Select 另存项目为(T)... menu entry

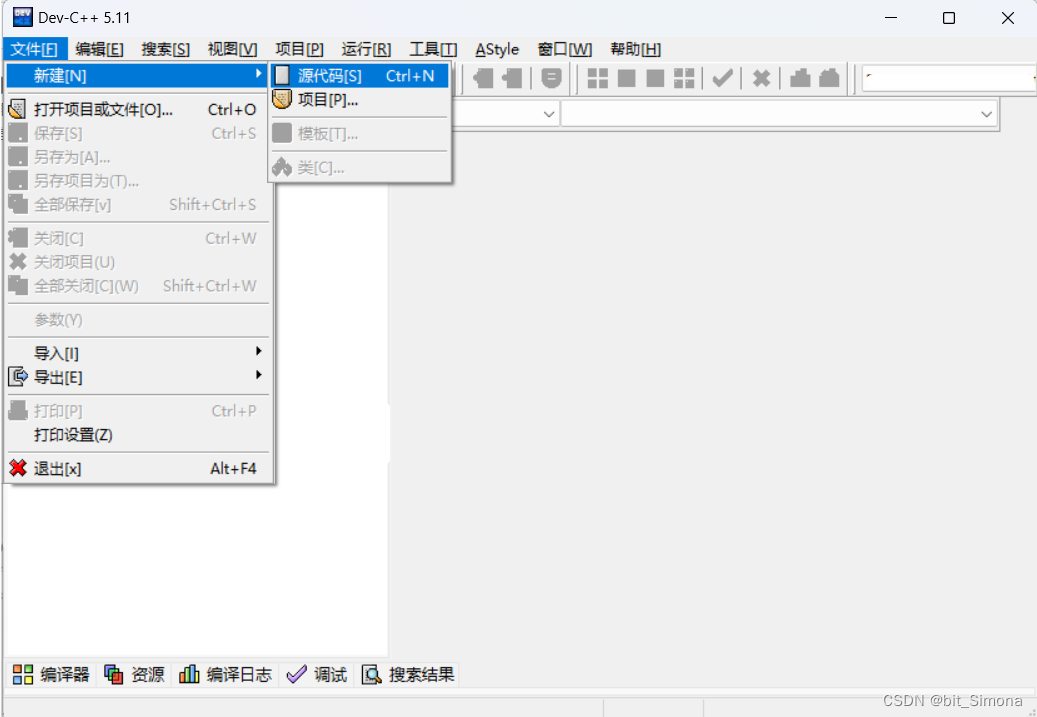pos(138,181)
